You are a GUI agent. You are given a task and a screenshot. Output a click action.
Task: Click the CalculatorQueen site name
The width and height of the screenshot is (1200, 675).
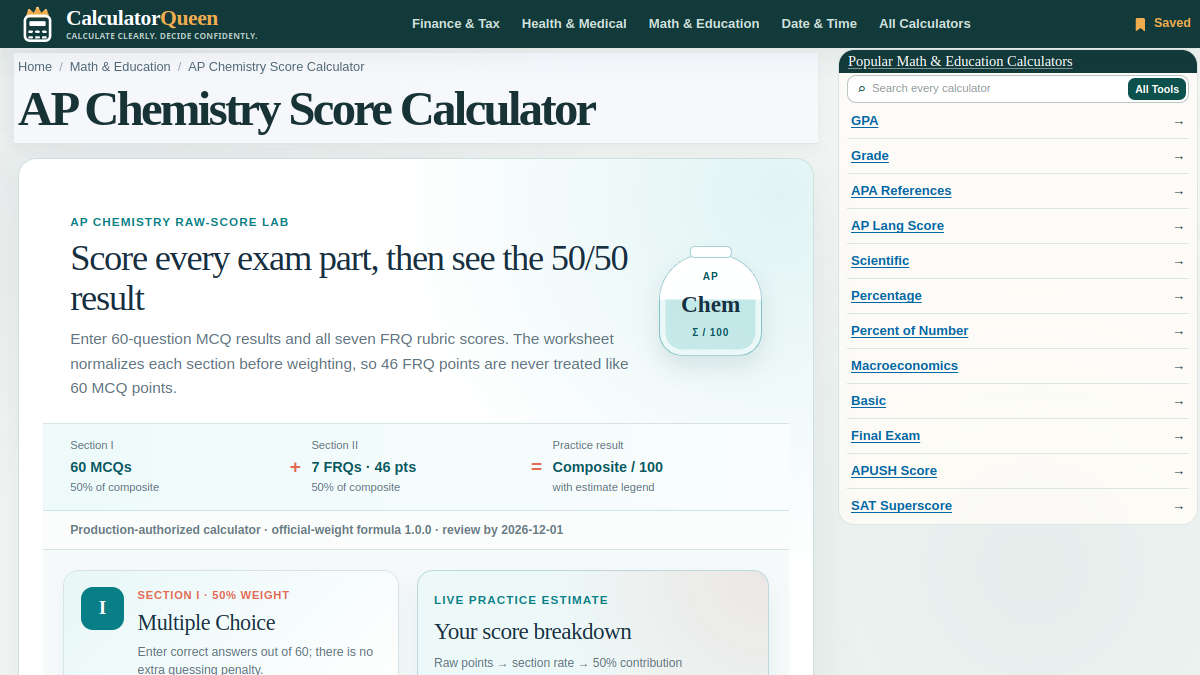click(142, 18)
